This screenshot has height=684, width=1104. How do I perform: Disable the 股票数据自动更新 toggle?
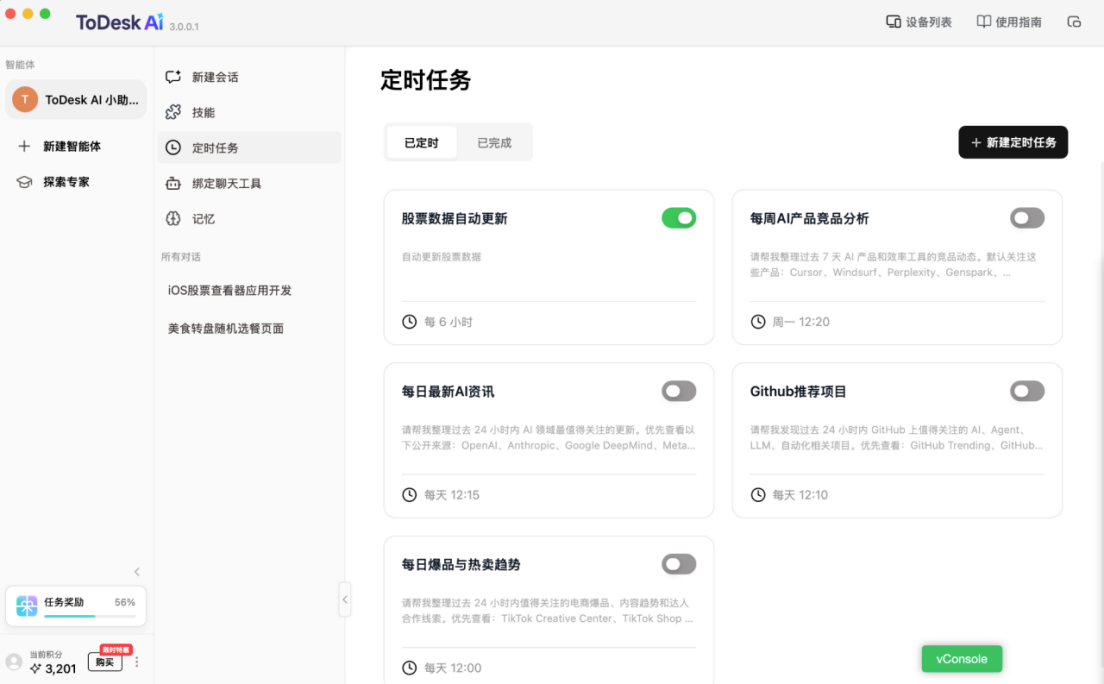[x=679, y=218]
